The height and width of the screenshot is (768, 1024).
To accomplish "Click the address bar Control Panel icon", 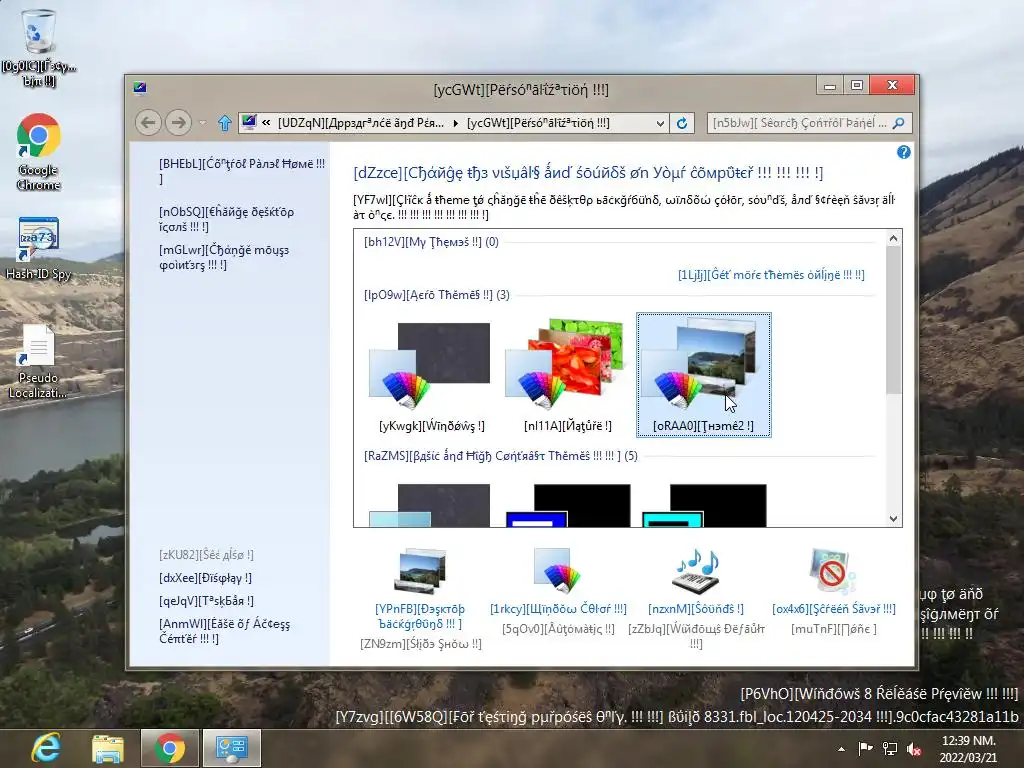I will click(249, 122).
